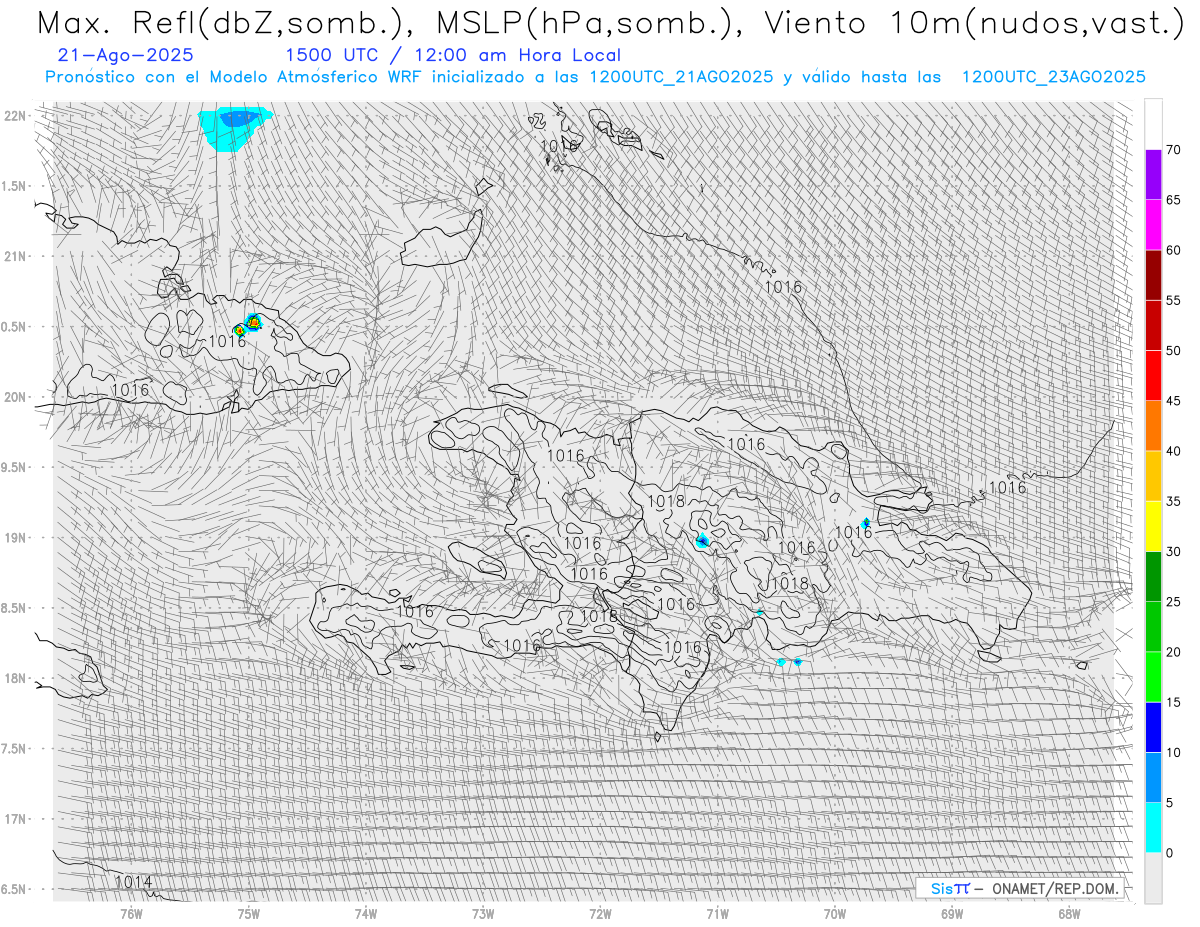
Task: Click the '8.5N' latitude tick label
Action: click(x=14, y=608)
